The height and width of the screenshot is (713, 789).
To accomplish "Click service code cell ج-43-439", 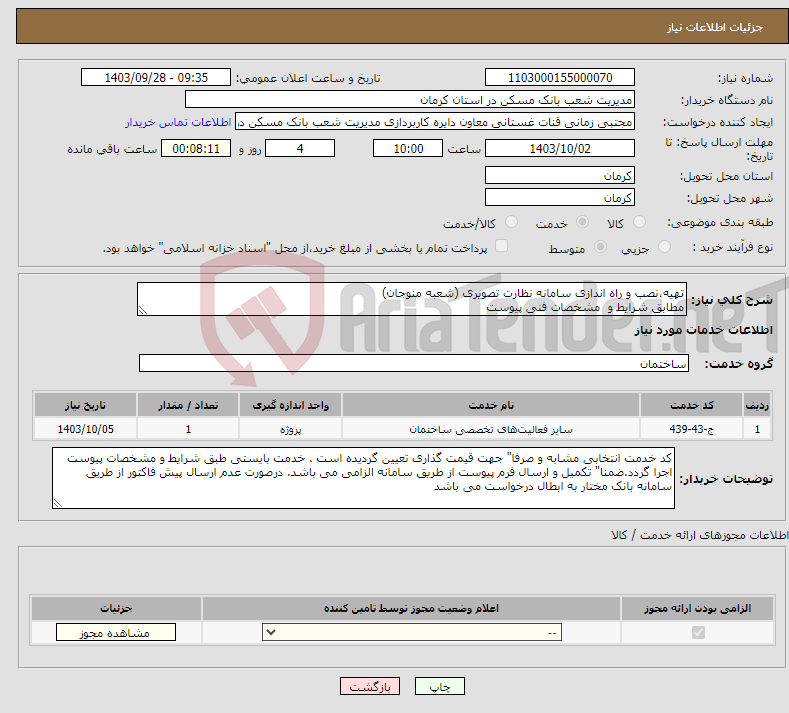I will [692, 429].
